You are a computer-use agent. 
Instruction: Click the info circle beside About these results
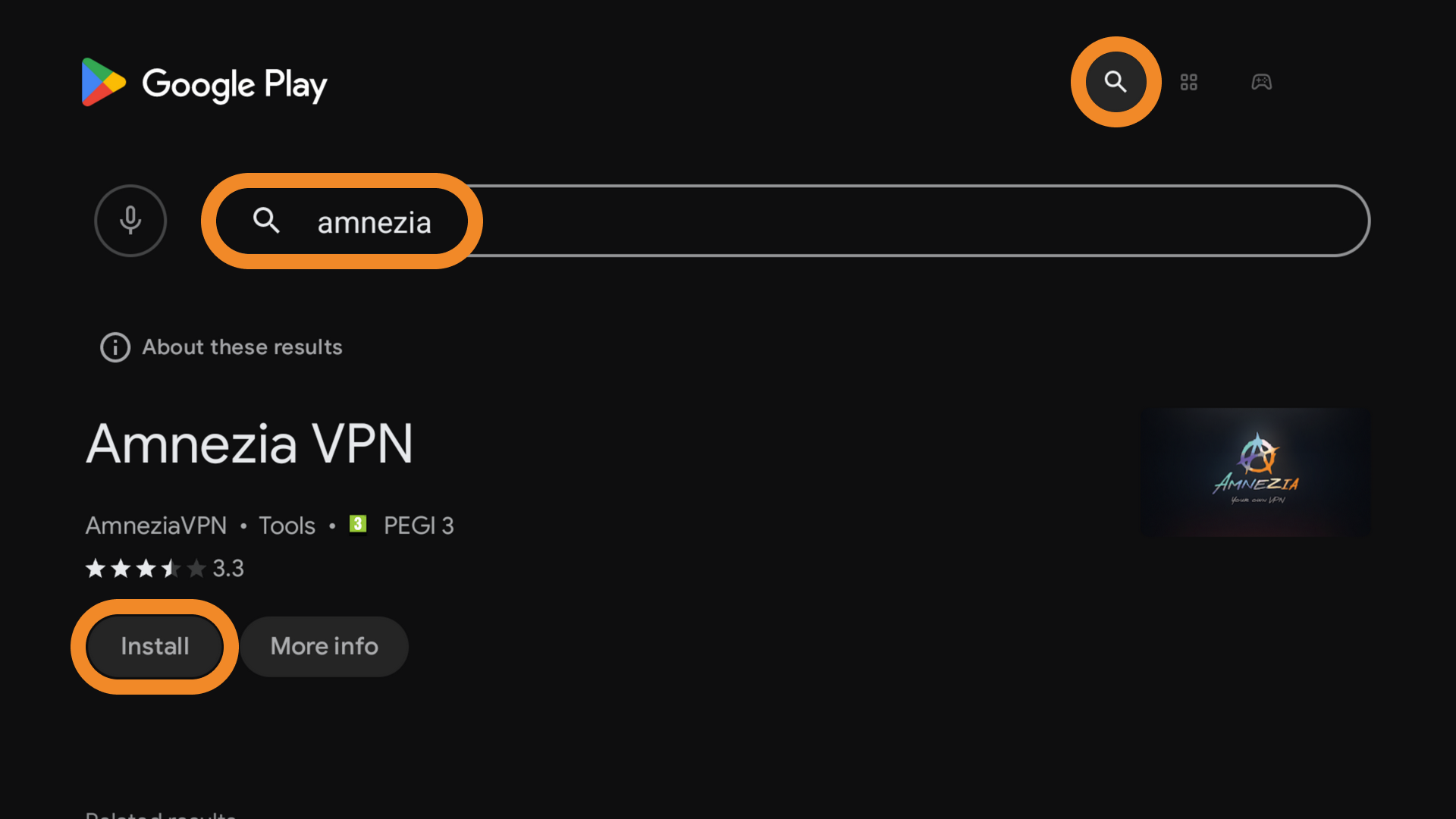tap(115, 347)
